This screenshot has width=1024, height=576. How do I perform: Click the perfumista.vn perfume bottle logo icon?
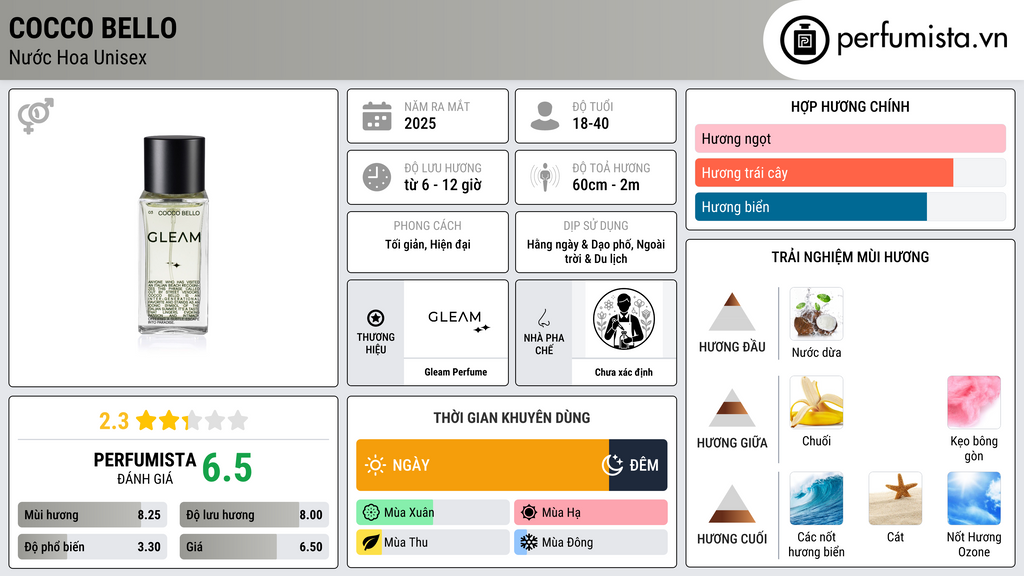pyautogui.click(x=804, y=40)
